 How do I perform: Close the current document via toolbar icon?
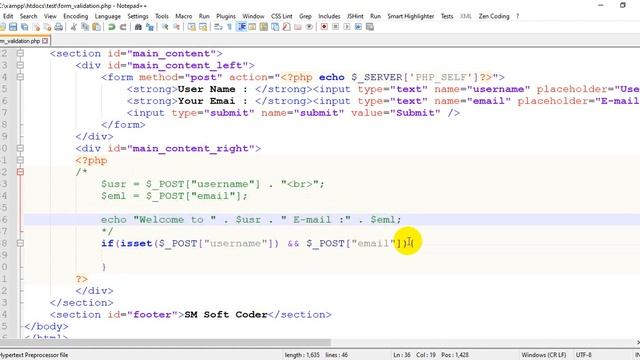pos(36,27)
